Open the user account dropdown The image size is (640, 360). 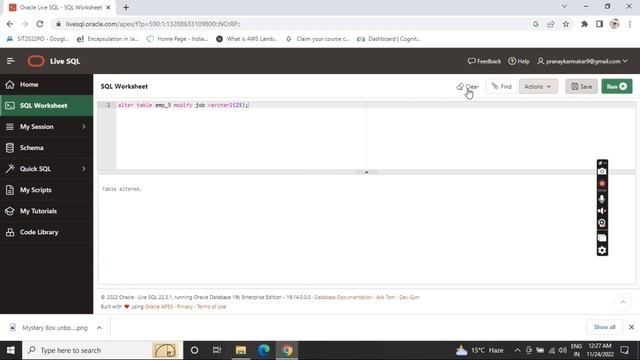click(x=582, y=61)
